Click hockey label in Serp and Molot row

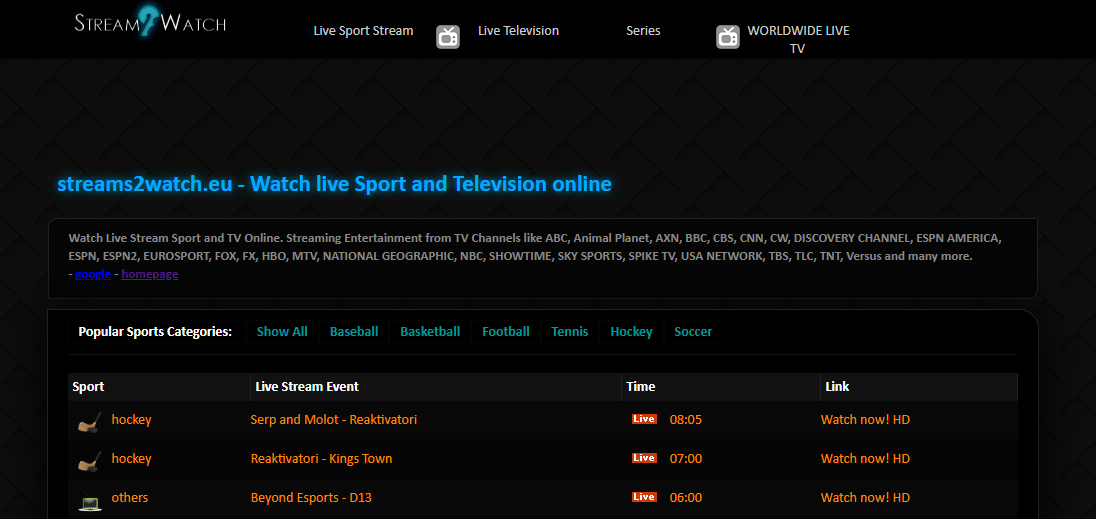coord(131,420)
